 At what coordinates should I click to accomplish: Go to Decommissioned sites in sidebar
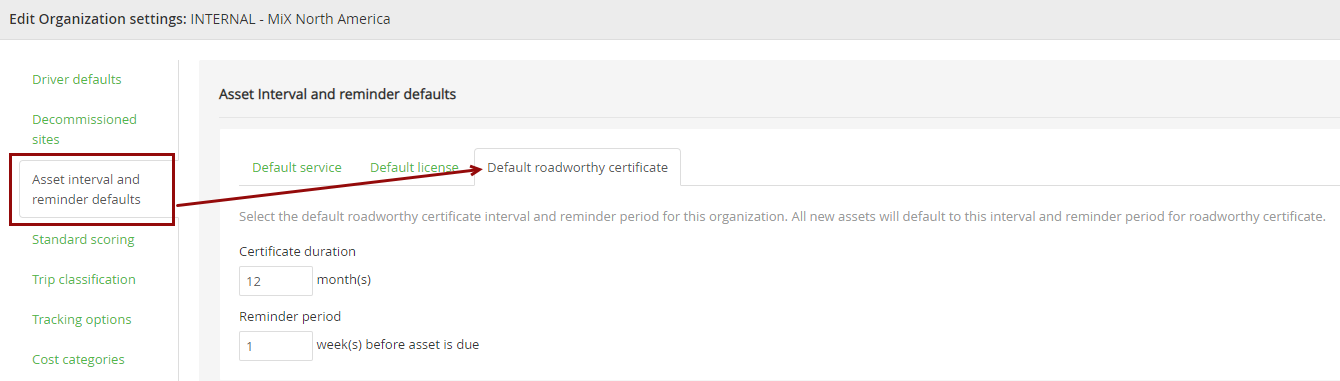coord(84,129)
